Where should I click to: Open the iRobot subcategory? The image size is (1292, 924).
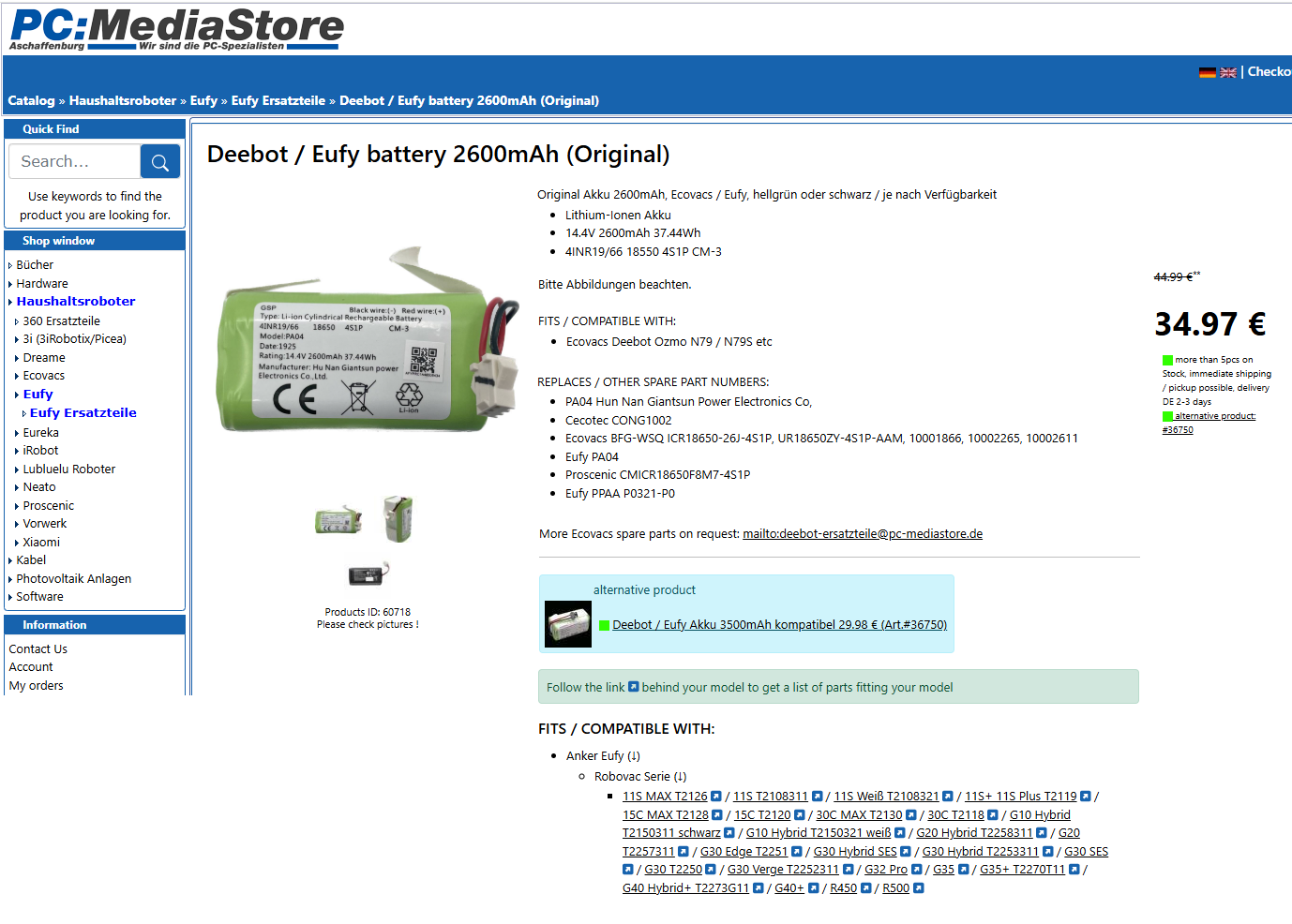click(x=40, y=451)
